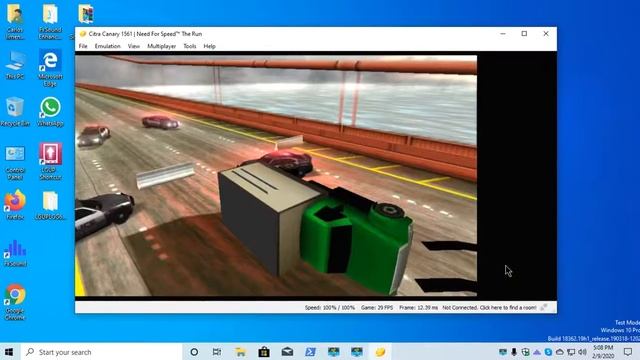Open the File menu in Citra

click(83, 46)
